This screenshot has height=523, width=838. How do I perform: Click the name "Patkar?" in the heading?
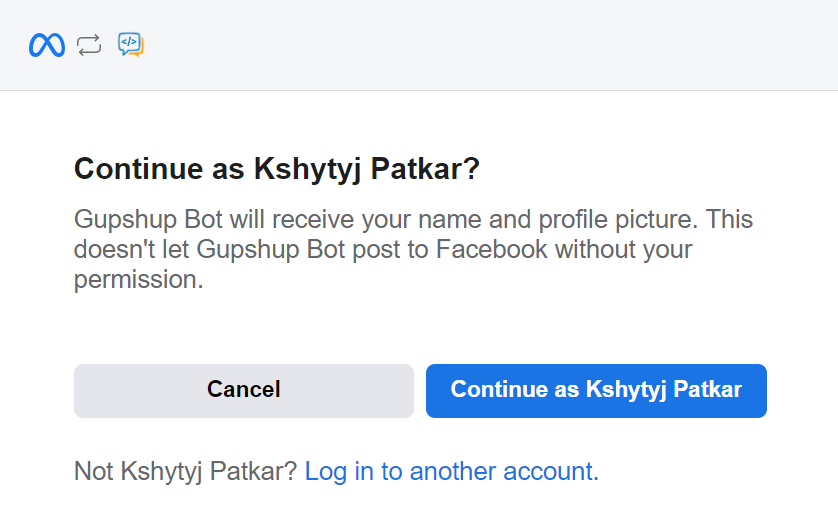tap(425, 169)
